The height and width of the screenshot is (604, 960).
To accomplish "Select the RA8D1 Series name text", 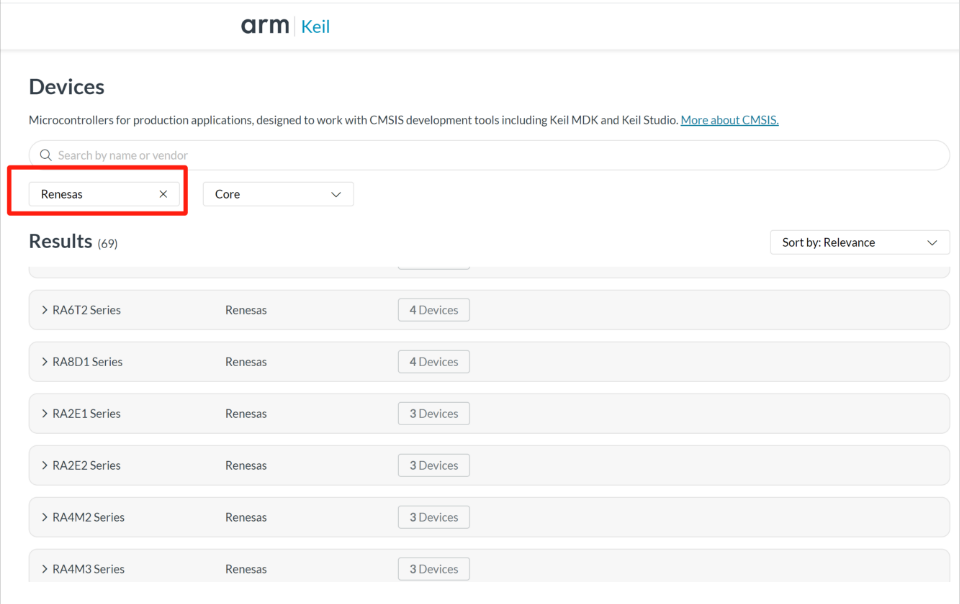I will (x=88, y=362).
